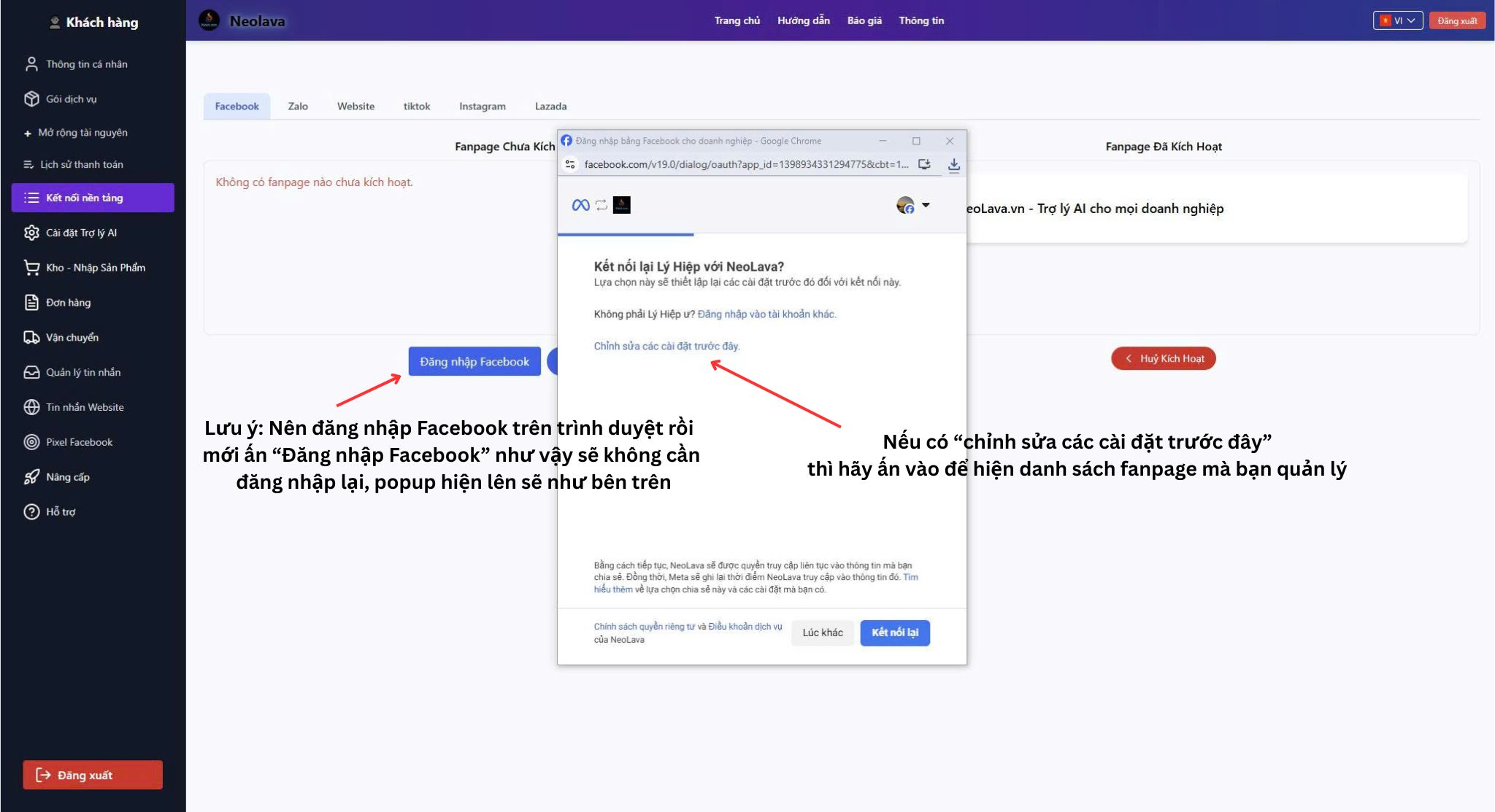Screen dimensions: 1495x812
Task: Open the Thông tin cá nhân person icon
Action: 30,64
